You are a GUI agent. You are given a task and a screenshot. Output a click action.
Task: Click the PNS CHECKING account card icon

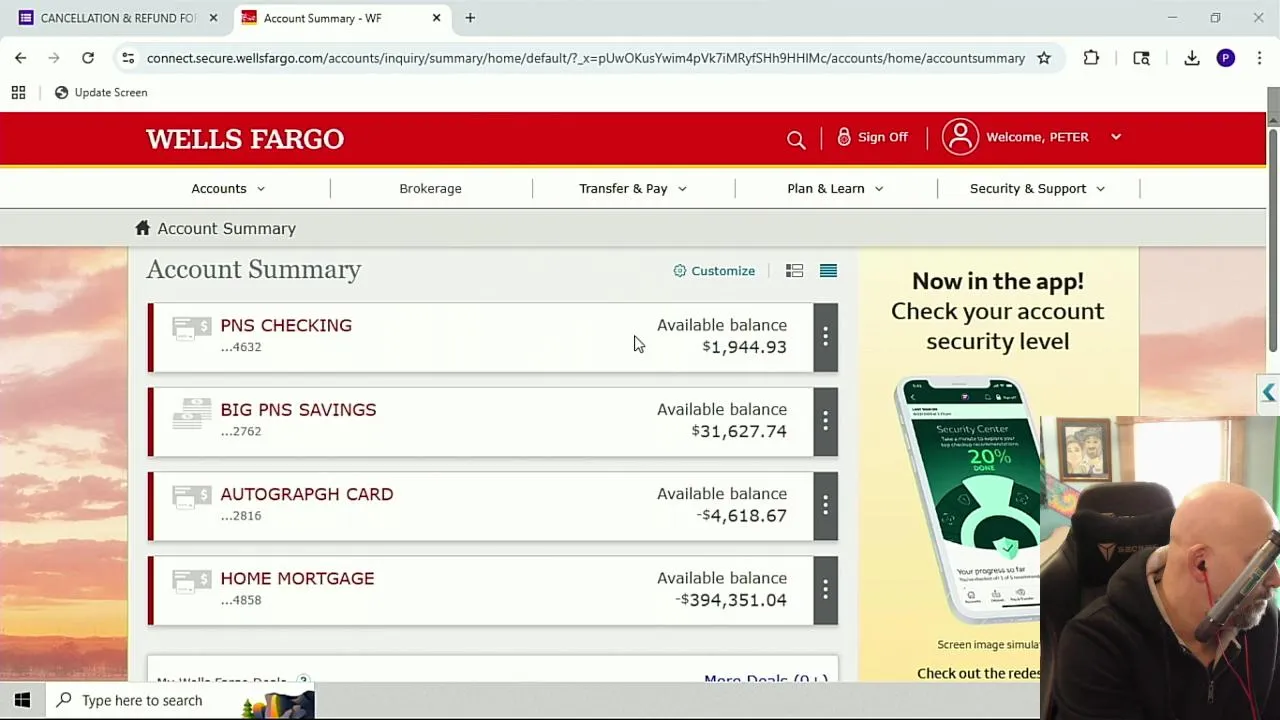pos(191,328)
